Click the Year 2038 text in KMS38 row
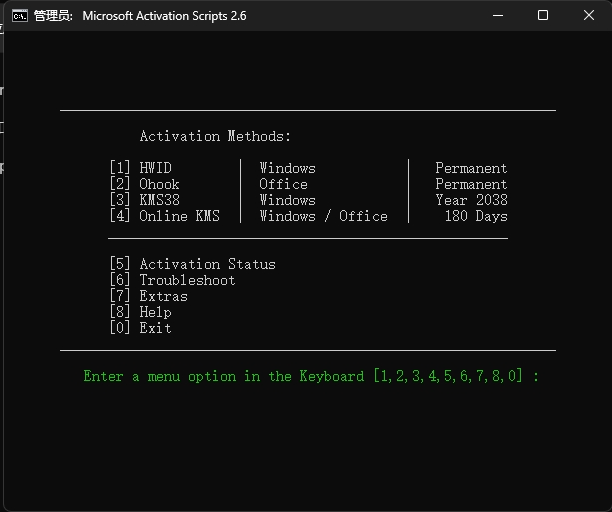The image size is (612, 512). [x=471, y=200]
